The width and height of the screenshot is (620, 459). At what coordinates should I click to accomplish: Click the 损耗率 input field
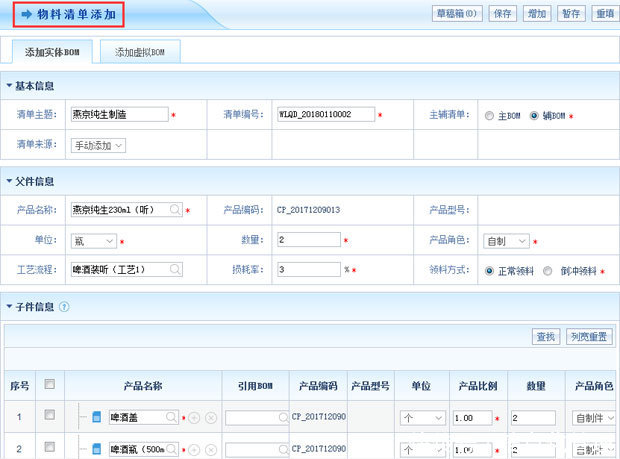point(309,269)
